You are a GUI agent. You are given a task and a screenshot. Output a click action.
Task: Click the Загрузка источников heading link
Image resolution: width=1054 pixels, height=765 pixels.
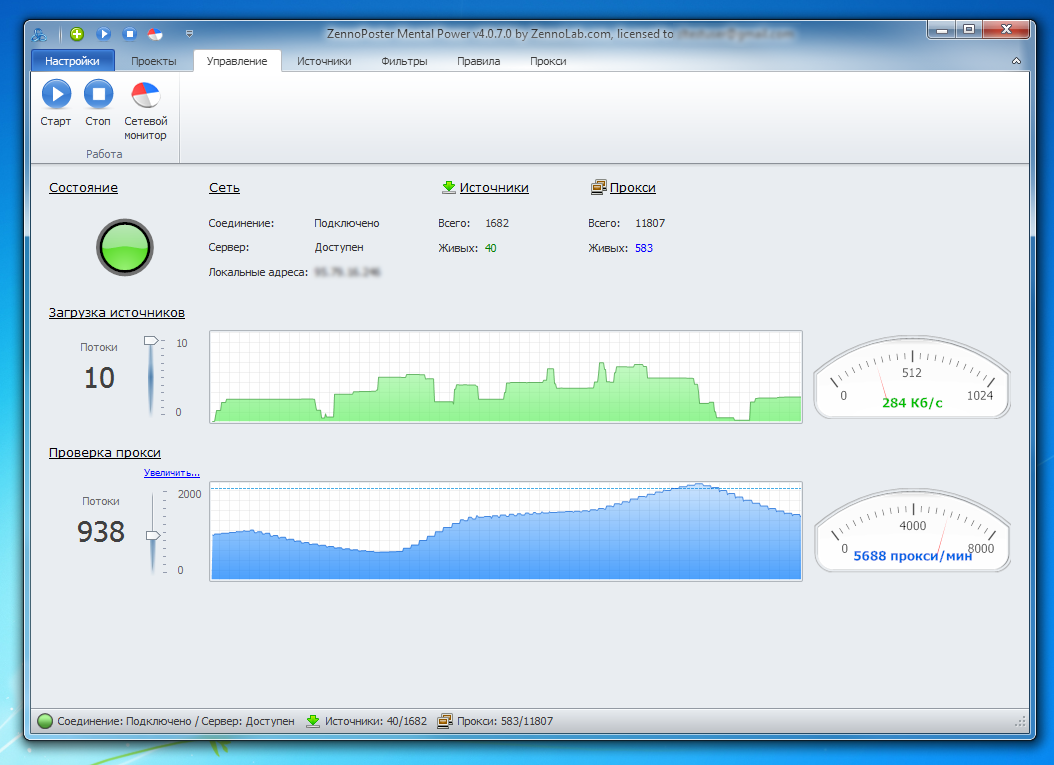[117, 313]
